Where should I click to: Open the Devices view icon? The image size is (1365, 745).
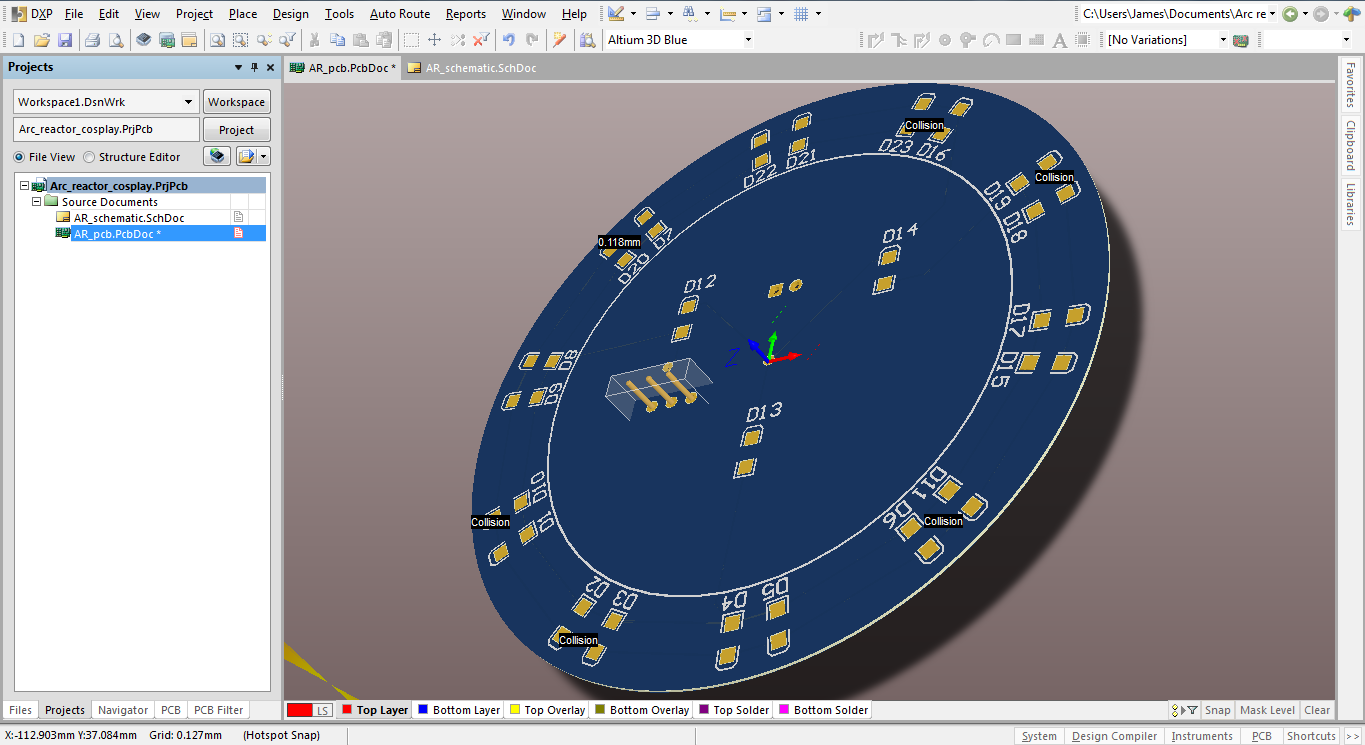(144, 40)
